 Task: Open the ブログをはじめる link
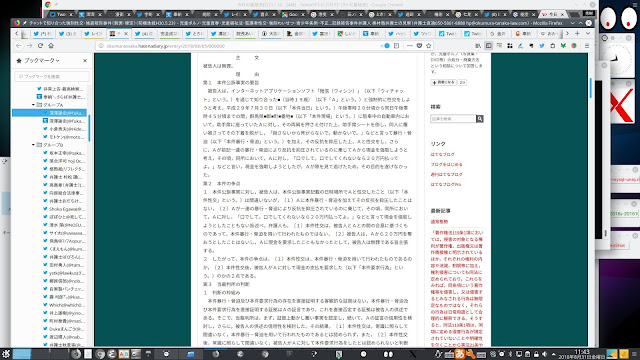[x=446, y=164]
